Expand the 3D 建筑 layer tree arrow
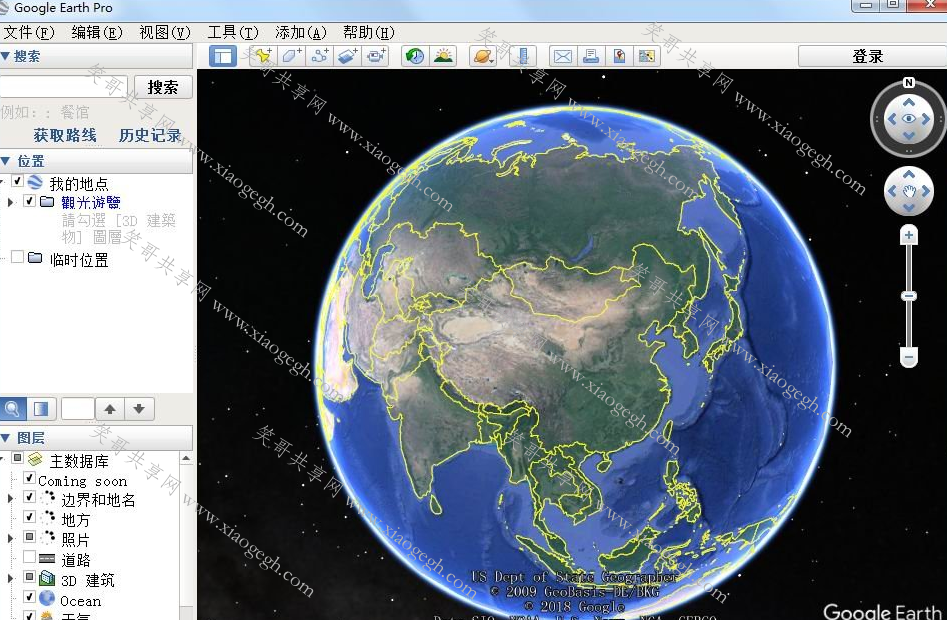The height and width of the screenshot is (620, 947). tap(10, 578)
